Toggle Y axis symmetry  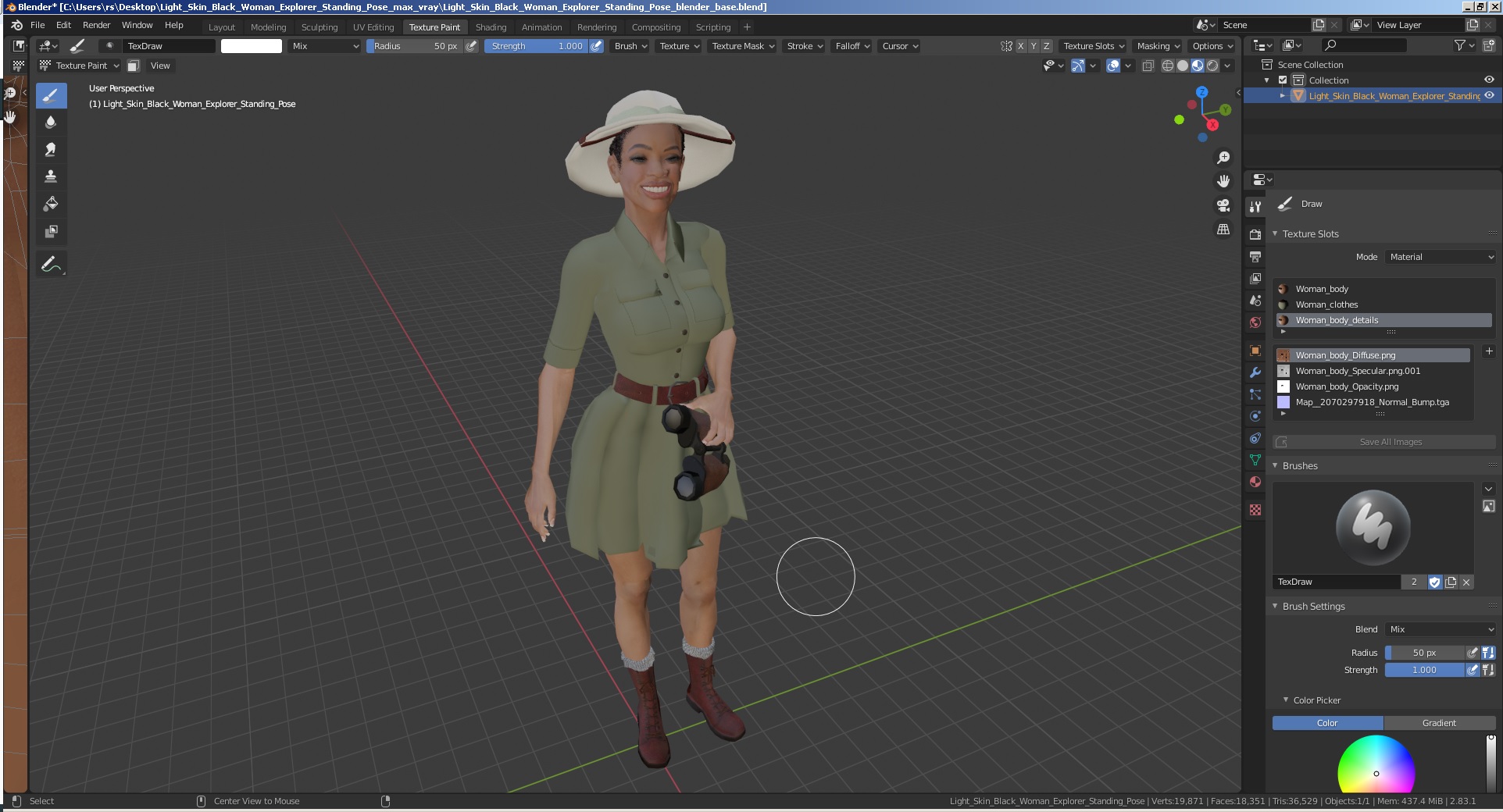1034,46
